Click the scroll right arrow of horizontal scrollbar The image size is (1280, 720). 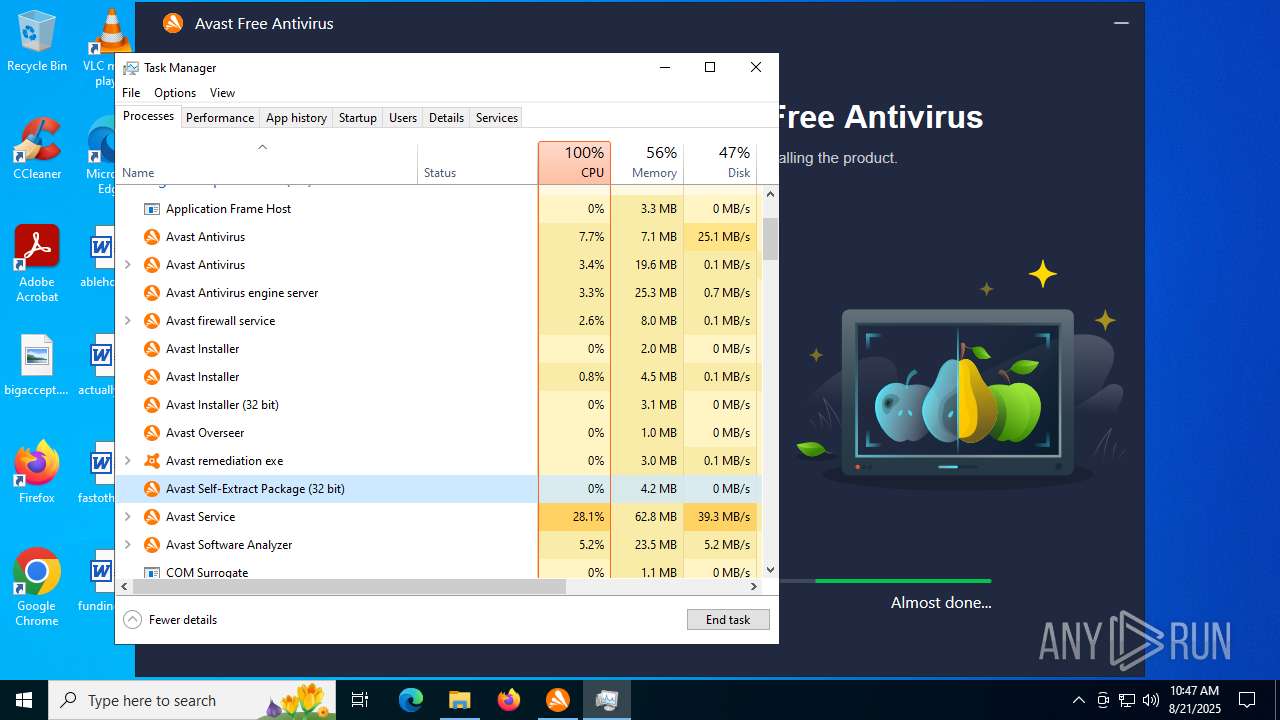[x=753, y=587]
